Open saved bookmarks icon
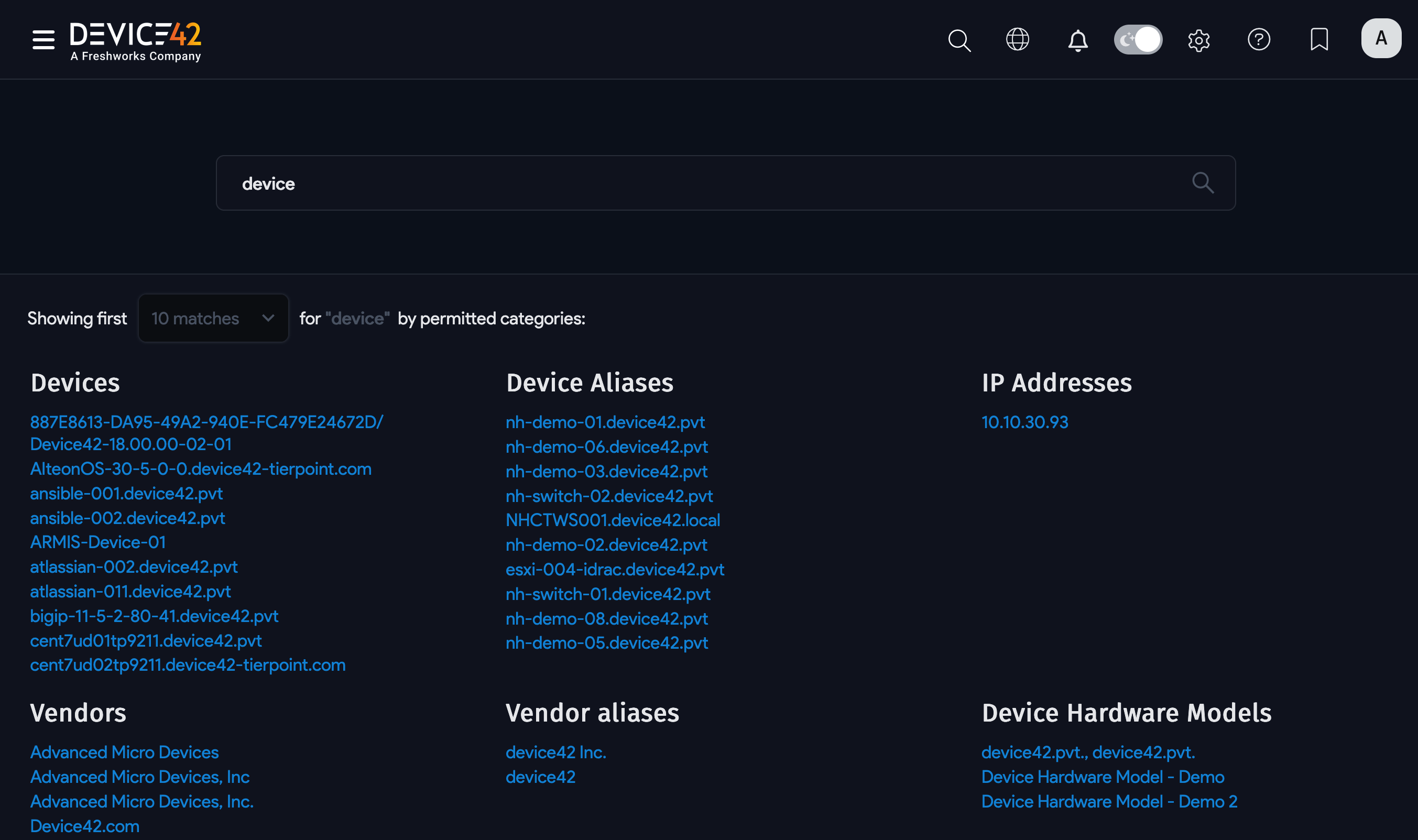Viewport: 1418px width, 840px height. [1318, 39]
